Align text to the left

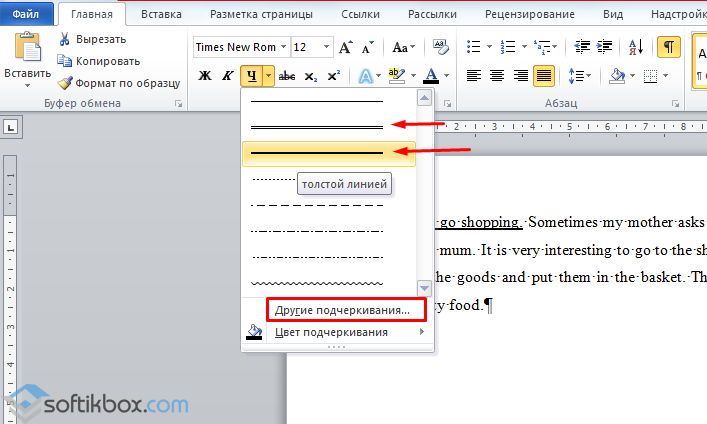click(473, 76)
